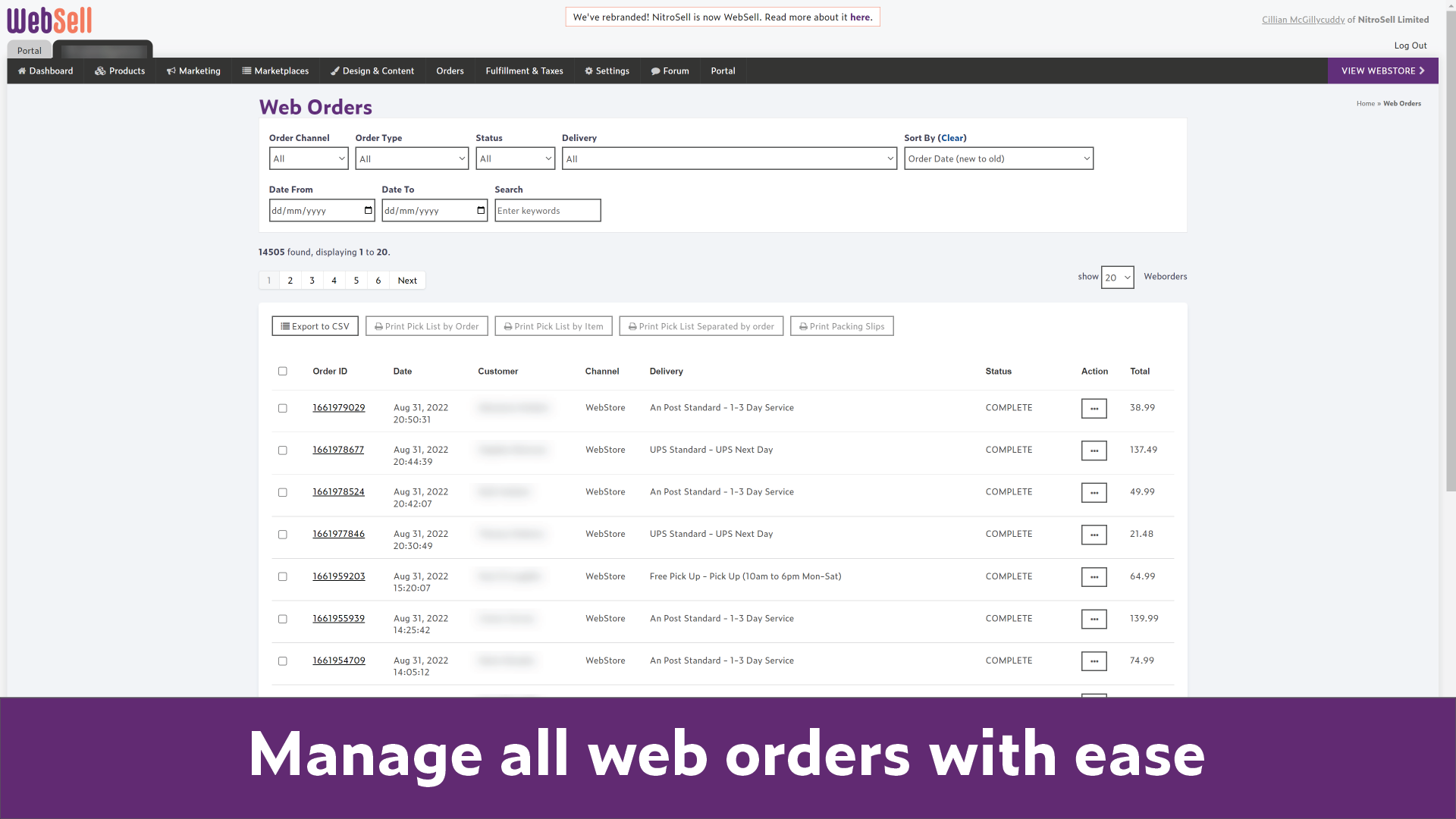Image resolution: width=1456 pixels, height=819 pixels.
Task: Select the Dashboard home icon
Action: 20,71
